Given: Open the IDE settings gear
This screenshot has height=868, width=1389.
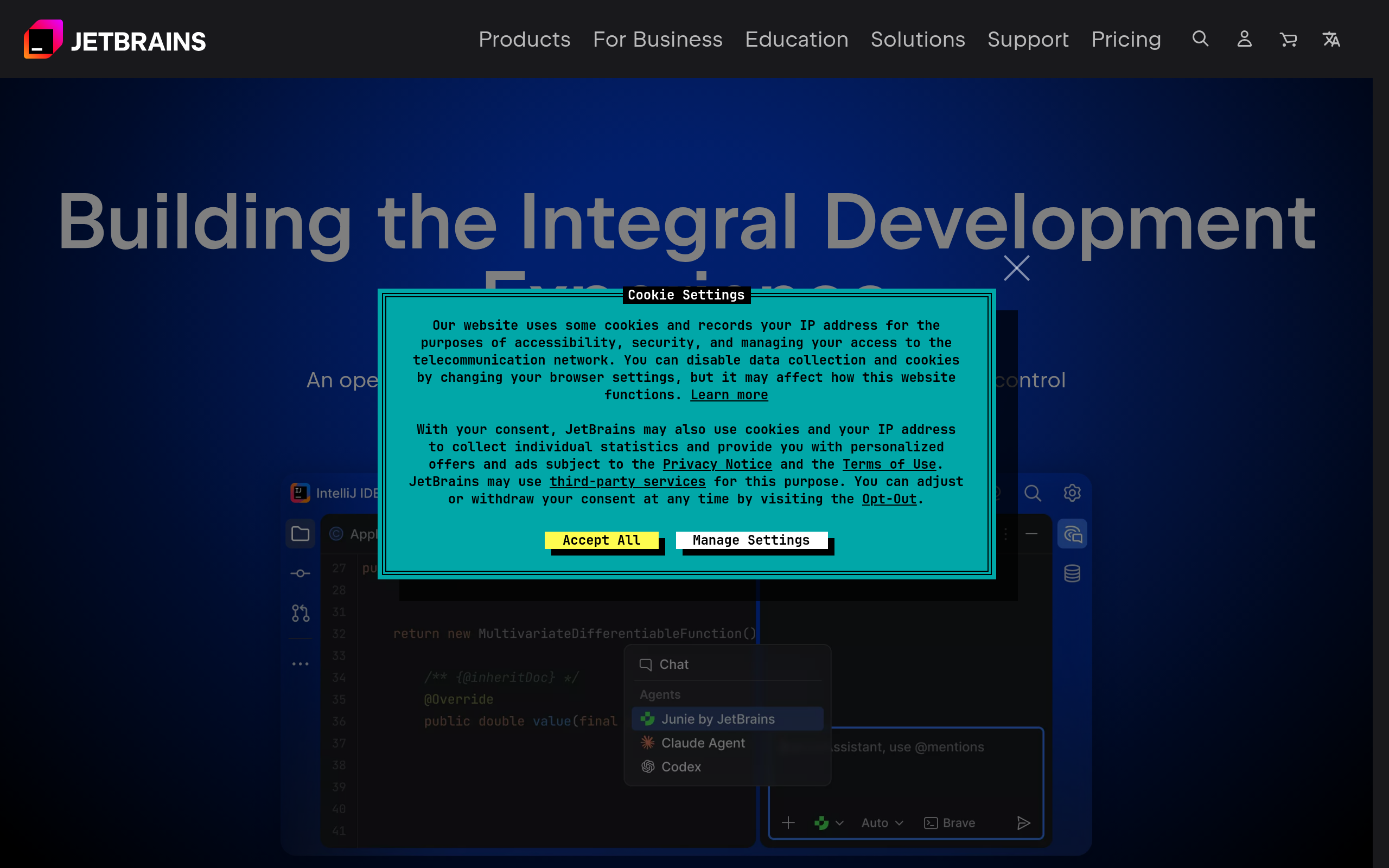Looking at the screenshot, I should pos(1072,493).
